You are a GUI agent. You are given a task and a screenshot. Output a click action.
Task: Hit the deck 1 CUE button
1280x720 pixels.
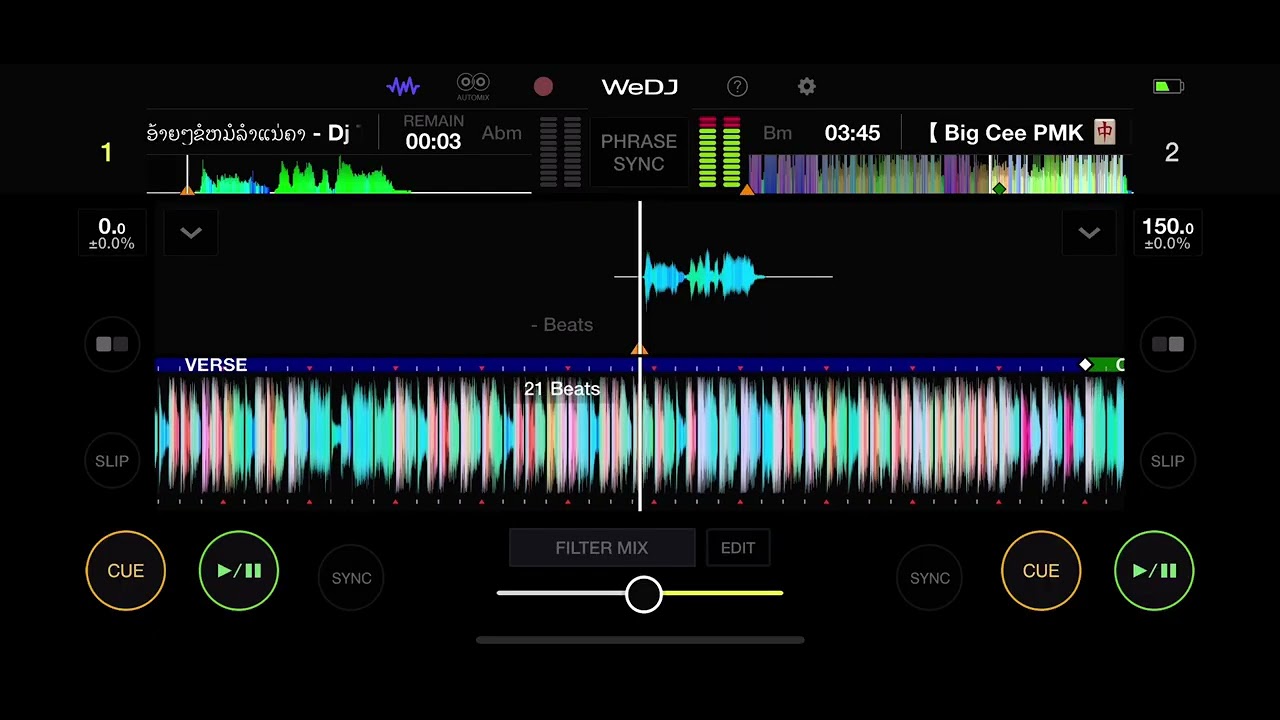[126, 571]
